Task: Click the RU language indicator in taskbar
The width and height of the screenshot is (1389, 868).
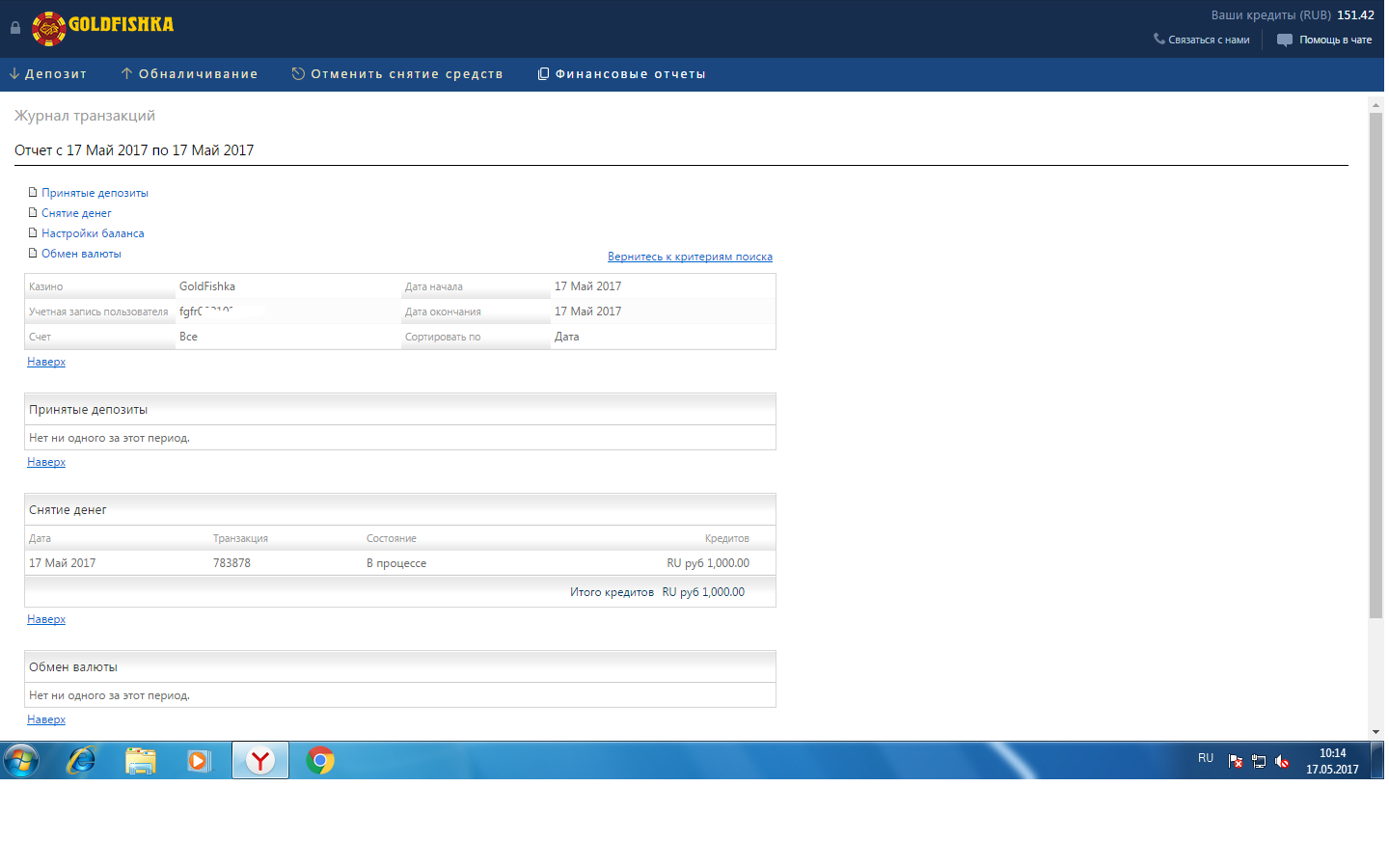Action: (1206, 758)
